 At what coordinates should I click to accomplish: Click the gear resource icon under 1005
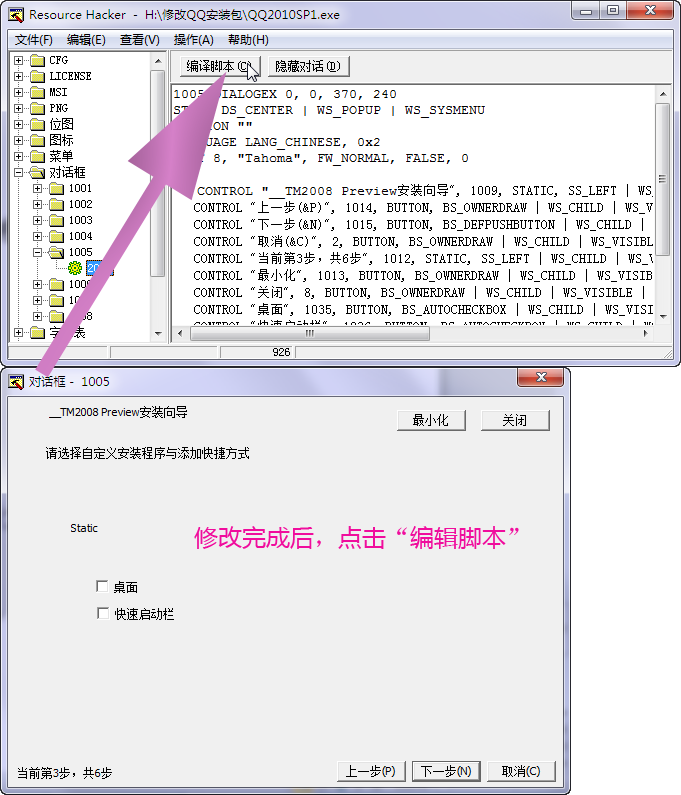click(75, 268)
